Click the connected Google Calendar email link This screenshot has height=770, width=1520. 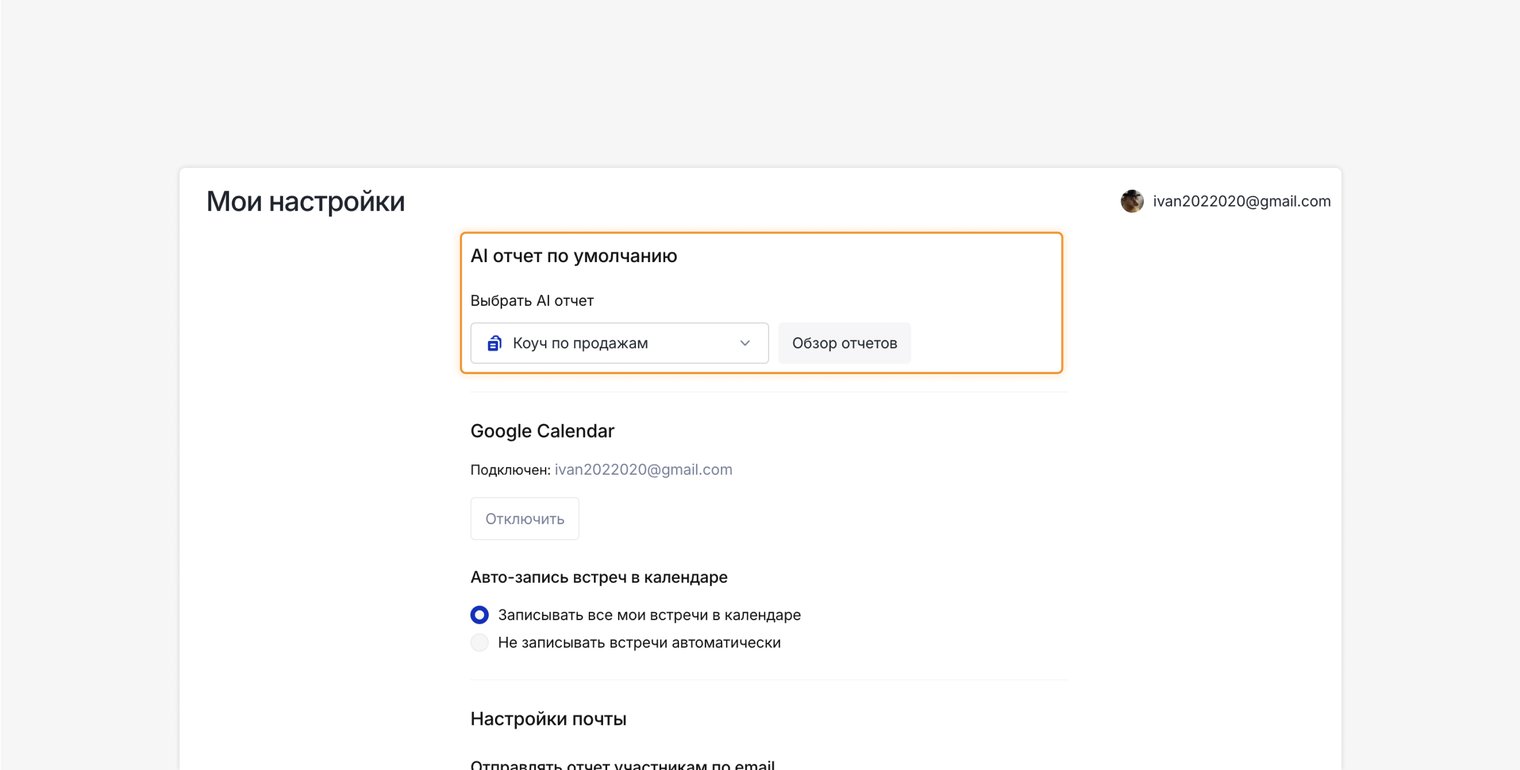click(643, 469)
